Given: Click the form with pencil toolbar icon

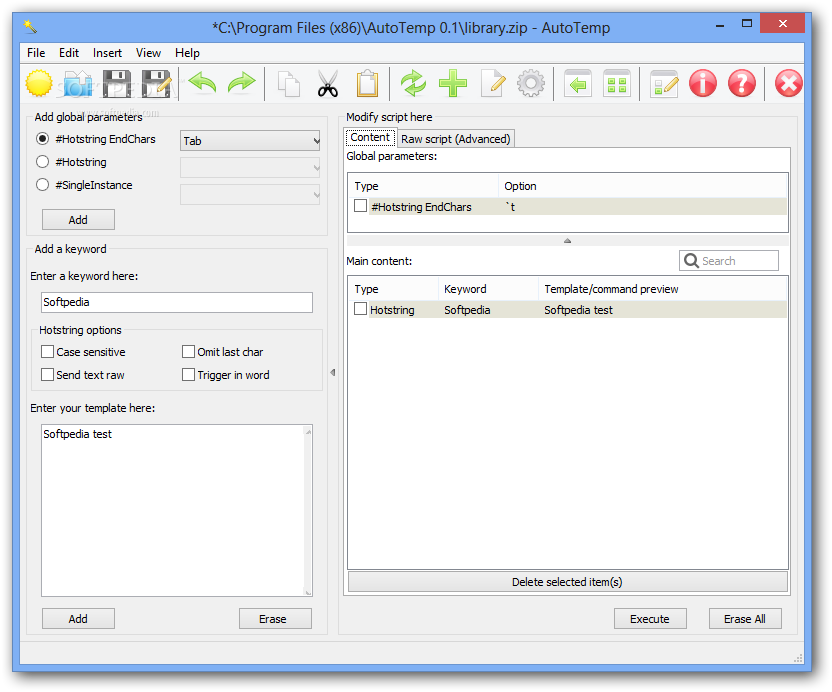Looking at the screenshot, I should click(664, 83).
